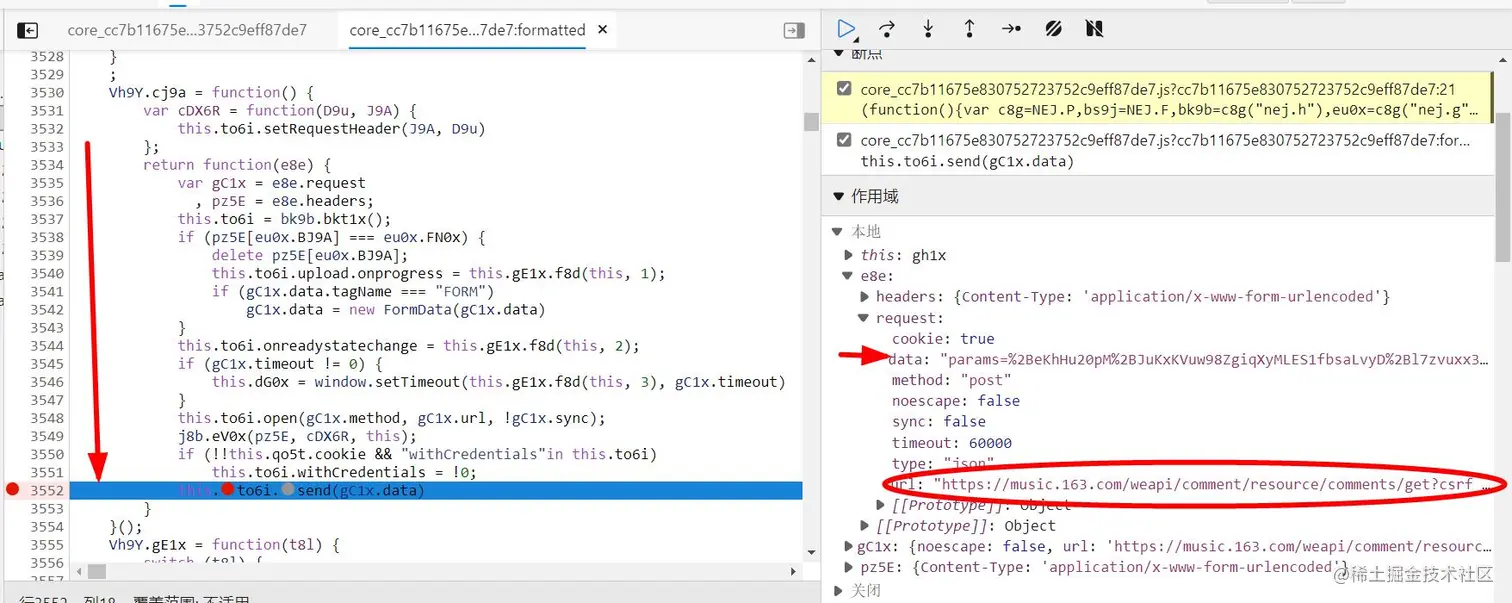Click the withCredentials = !0 code line
This screenshot has width=1512, height=603.
344,472
